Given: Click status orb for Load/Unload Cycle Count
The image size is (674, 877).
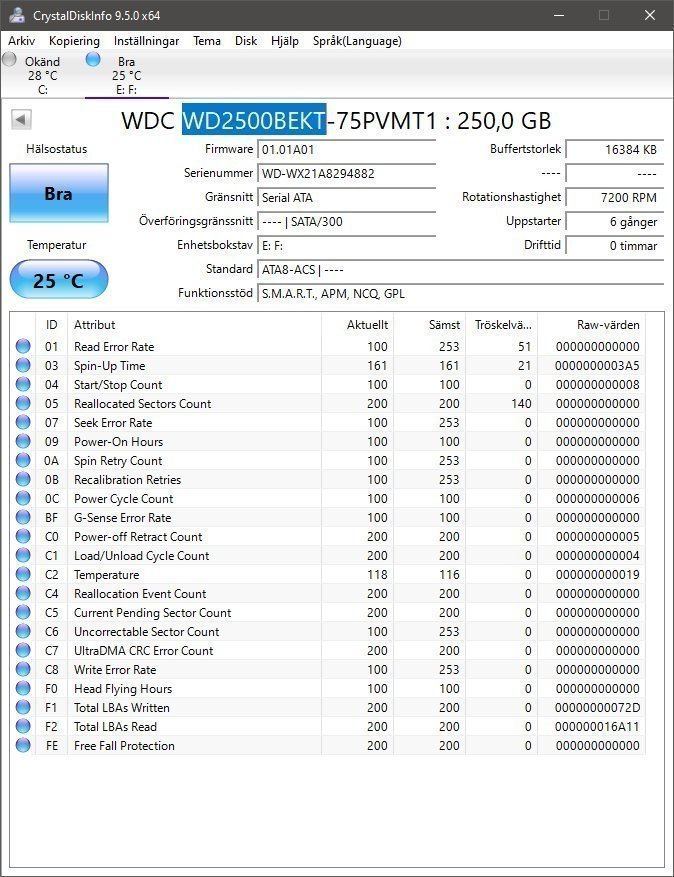Looking at the screenshot, I should click(x=23, y=555).
